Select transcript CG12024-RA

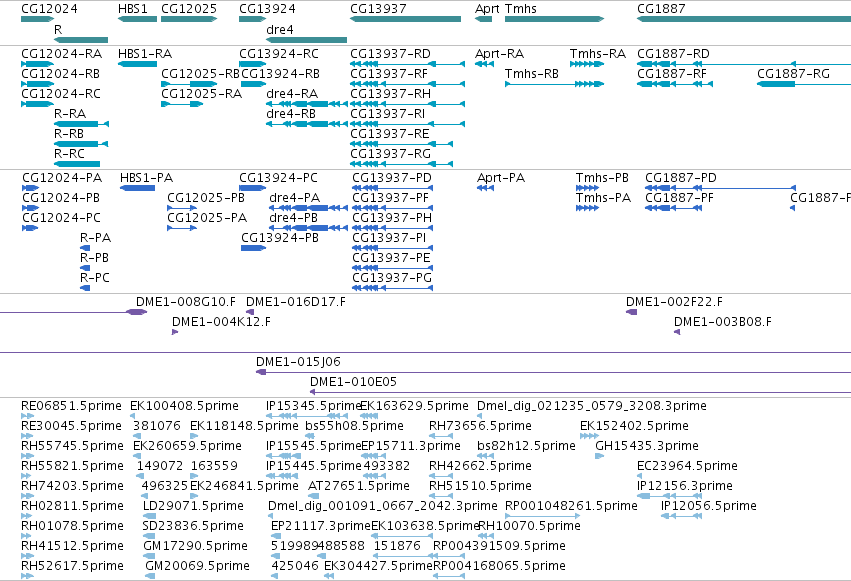pyautogui.click(x=62, y=54)
